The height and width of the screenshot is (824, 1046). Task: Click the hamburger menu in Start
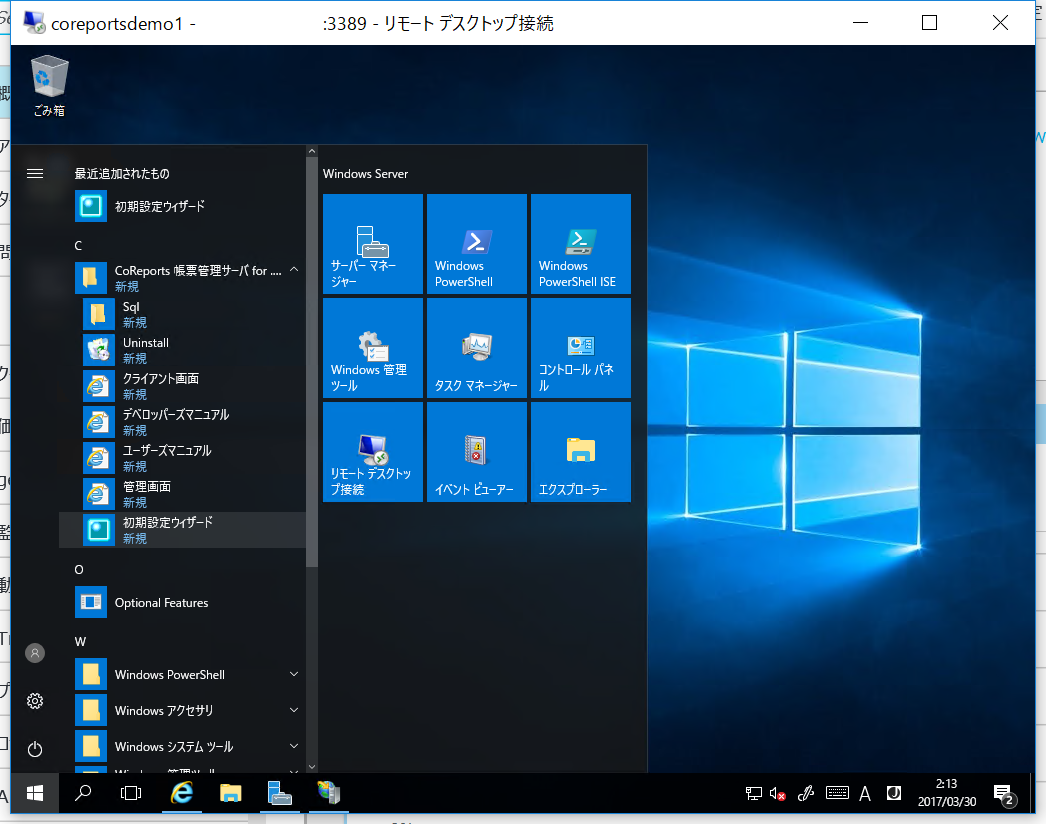pos(35,173)
